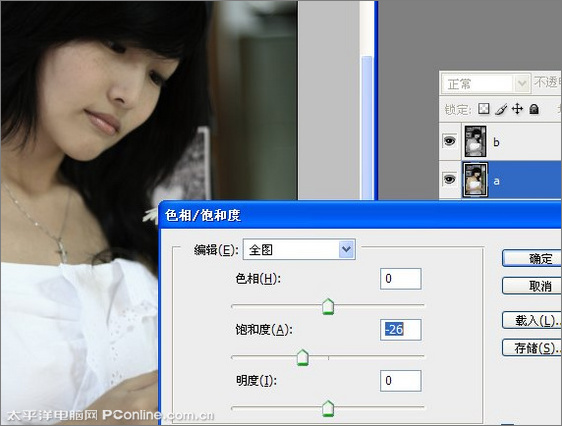The image size is (562, 426).
Task: Click the 取消 button
Action: (x=532, y=286)
